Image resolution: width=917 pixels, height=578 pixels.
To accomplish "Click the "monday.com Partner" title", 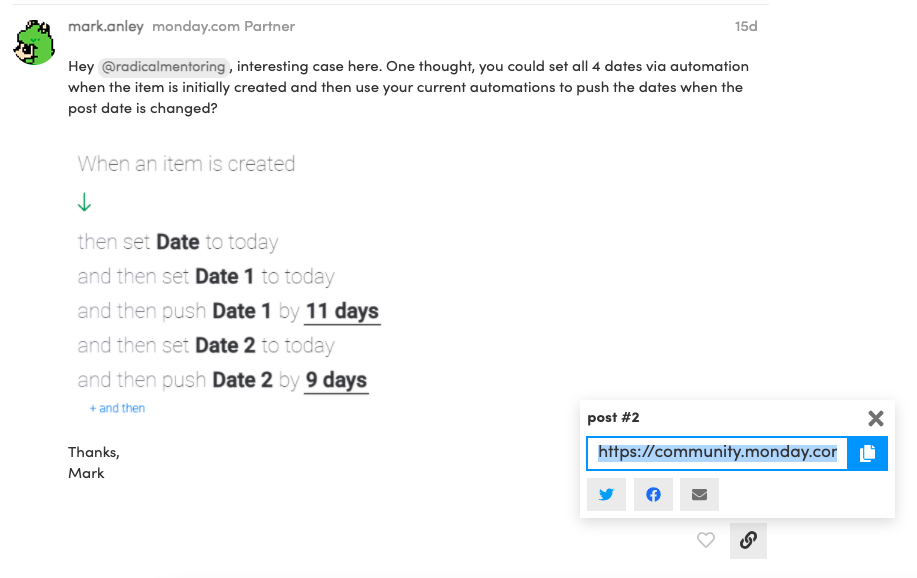I will 223,26.
